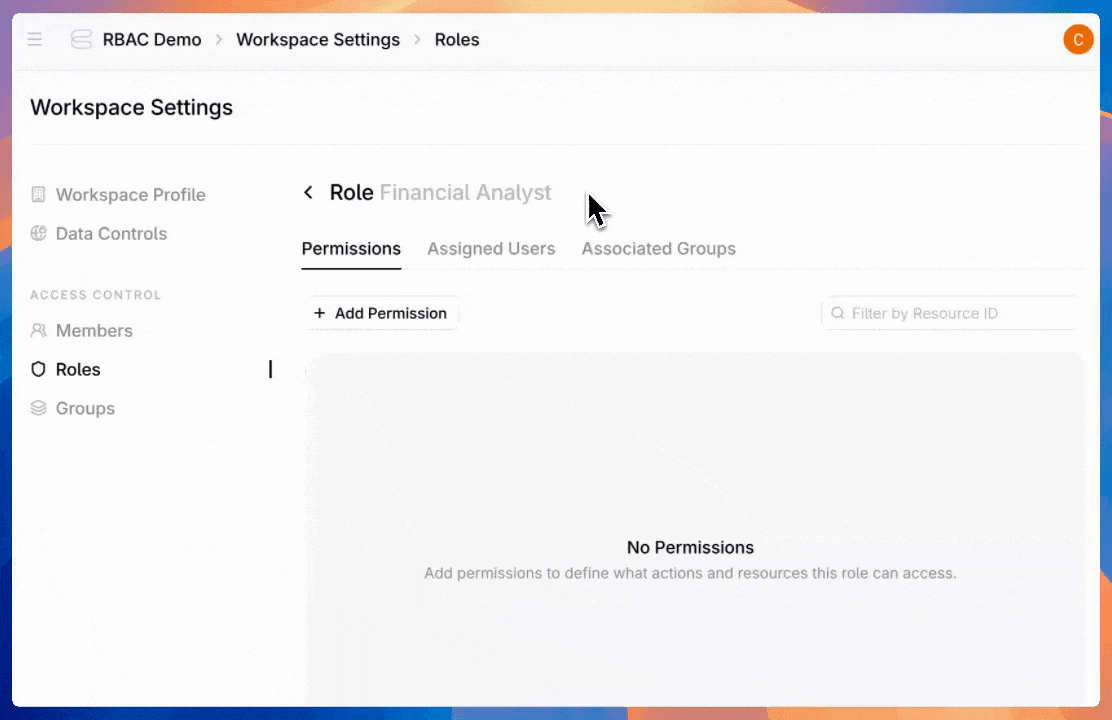Click the Financial Analyst role name
The width and height of the screenshot is (1112, 720).
click(465, 193)
